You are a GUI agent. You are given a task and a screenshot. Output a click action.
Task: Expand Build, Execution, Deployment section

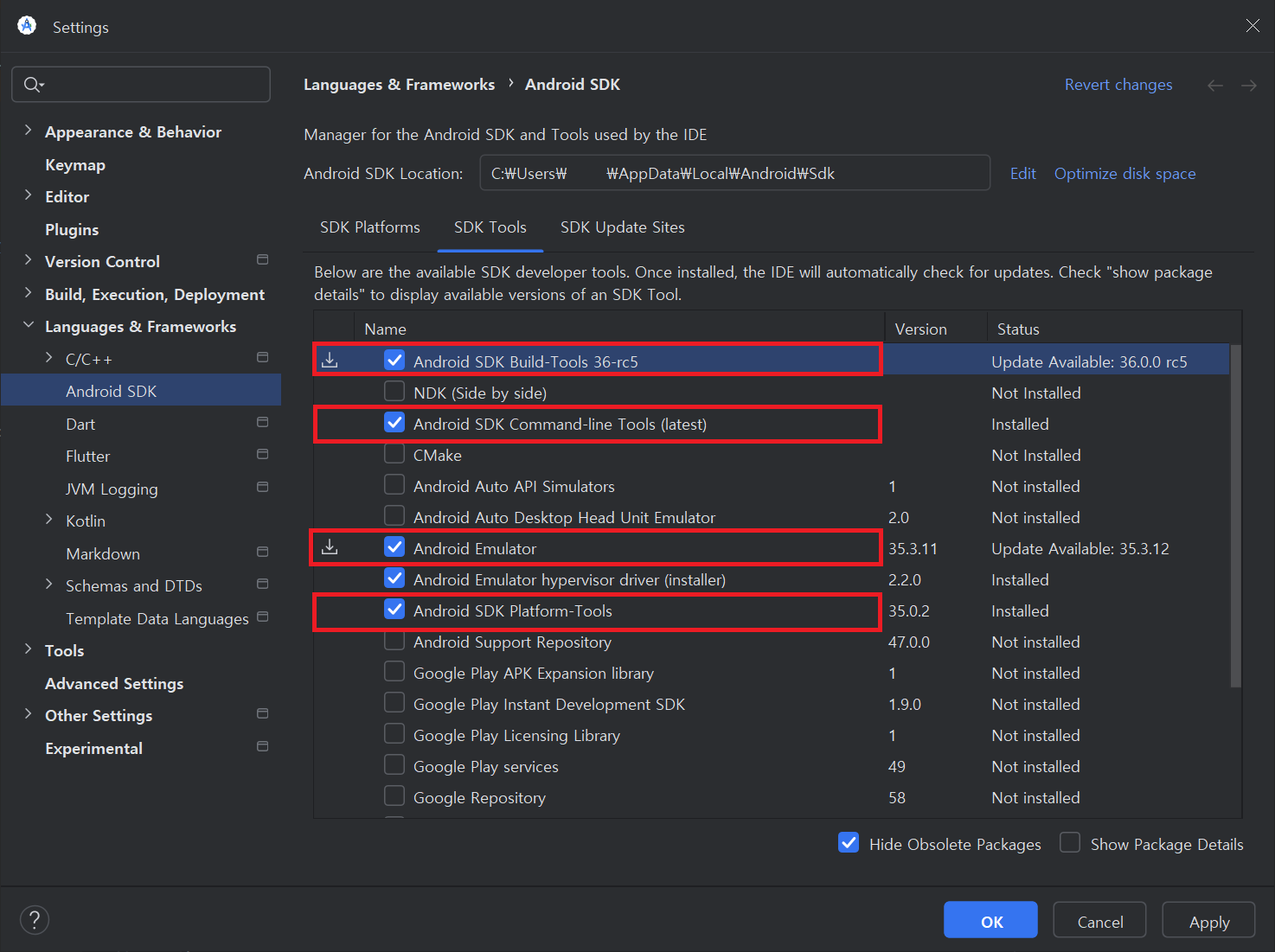coord(29,293)
